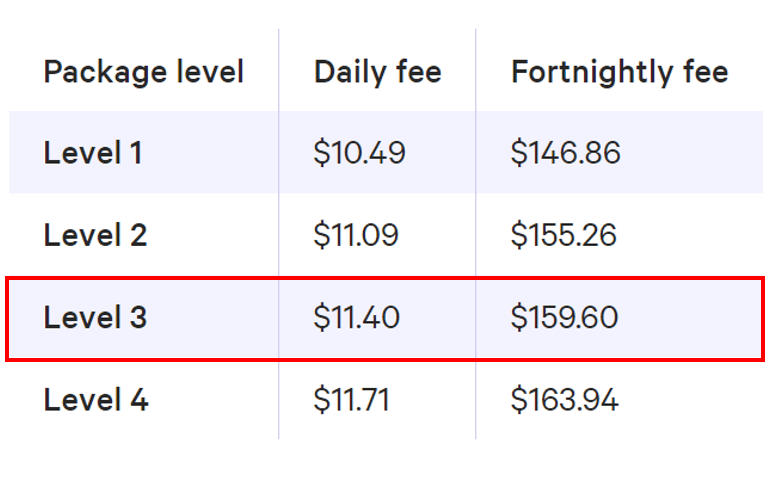767x487 pixels.
Task: Click the word Package in the header
Action: pyautogui.click(x=106, y=72)
